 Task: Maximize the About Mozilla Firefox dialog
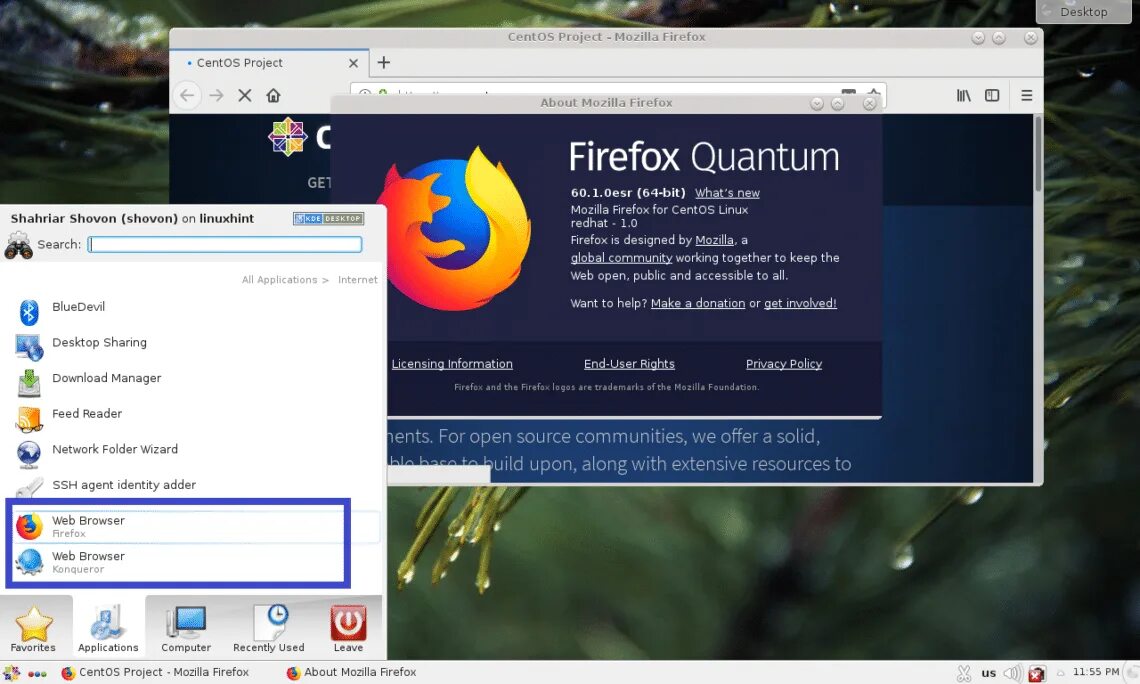(838, 103)
